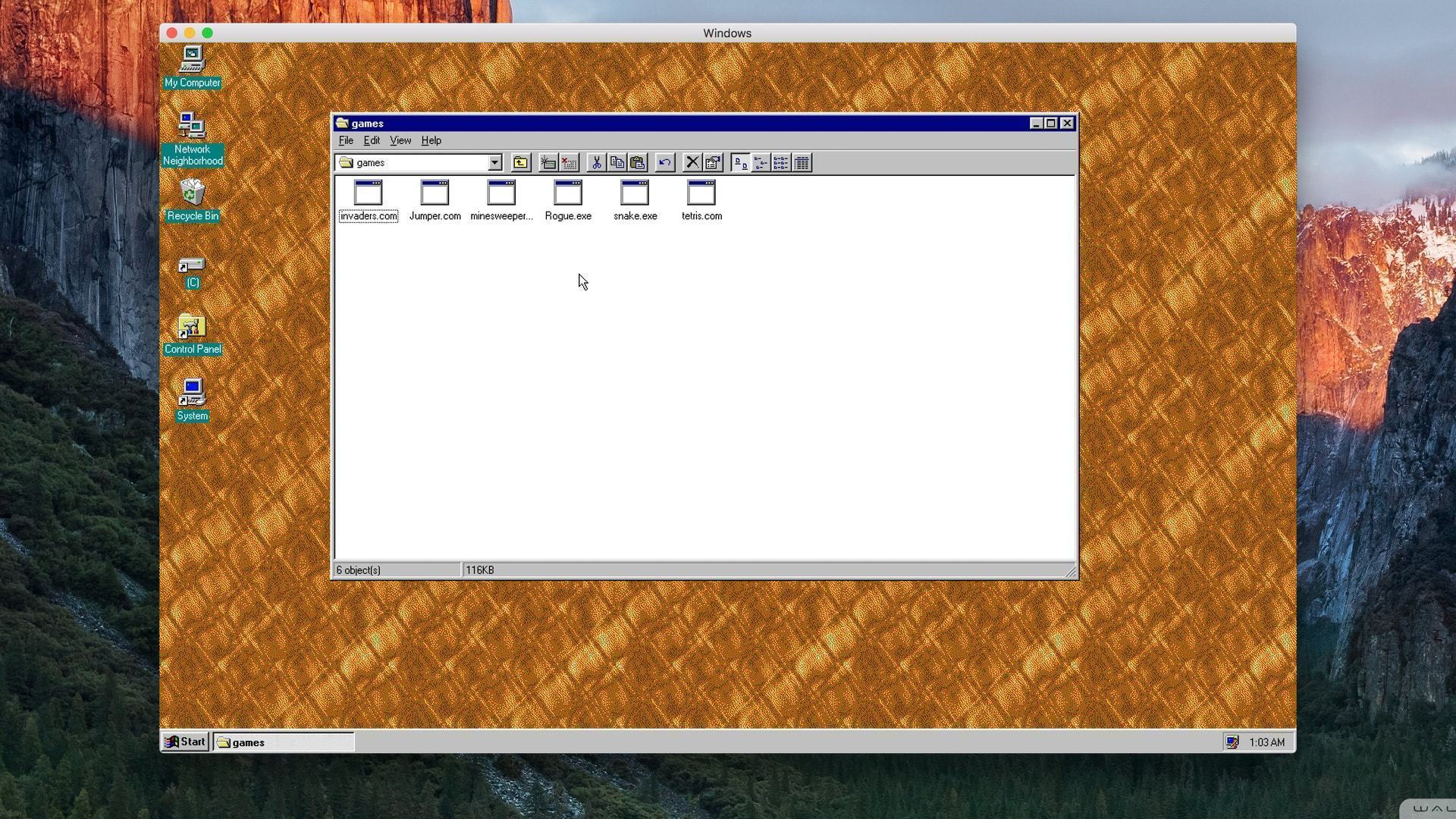Select the Cut (scissors) toolbar icon
The width and height of the screenshot is (1456, 819).
tap(597, 162)
